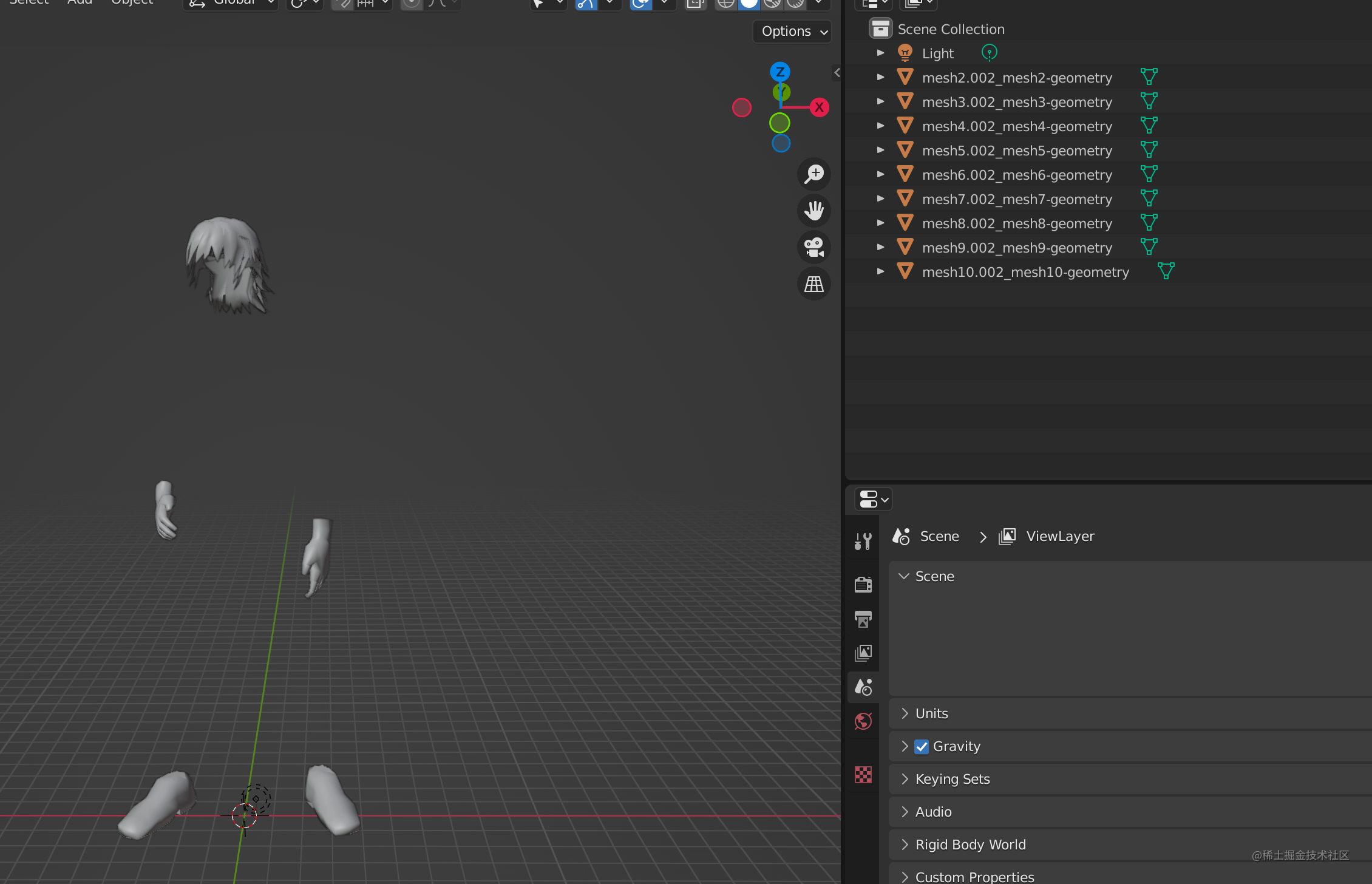Click the mesh data icon beside mesh5.002_mesh5-geometry

1149,150
